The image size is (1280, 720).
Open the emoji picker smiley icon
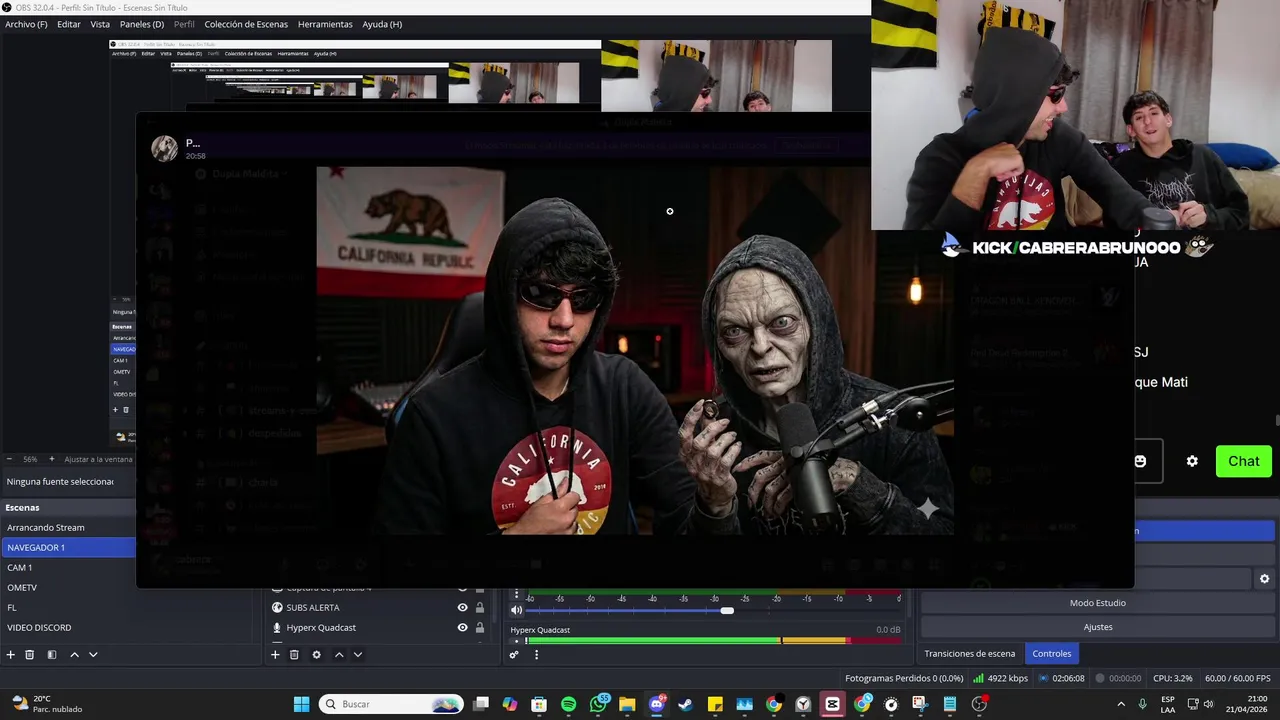[x=1140, y=461]
